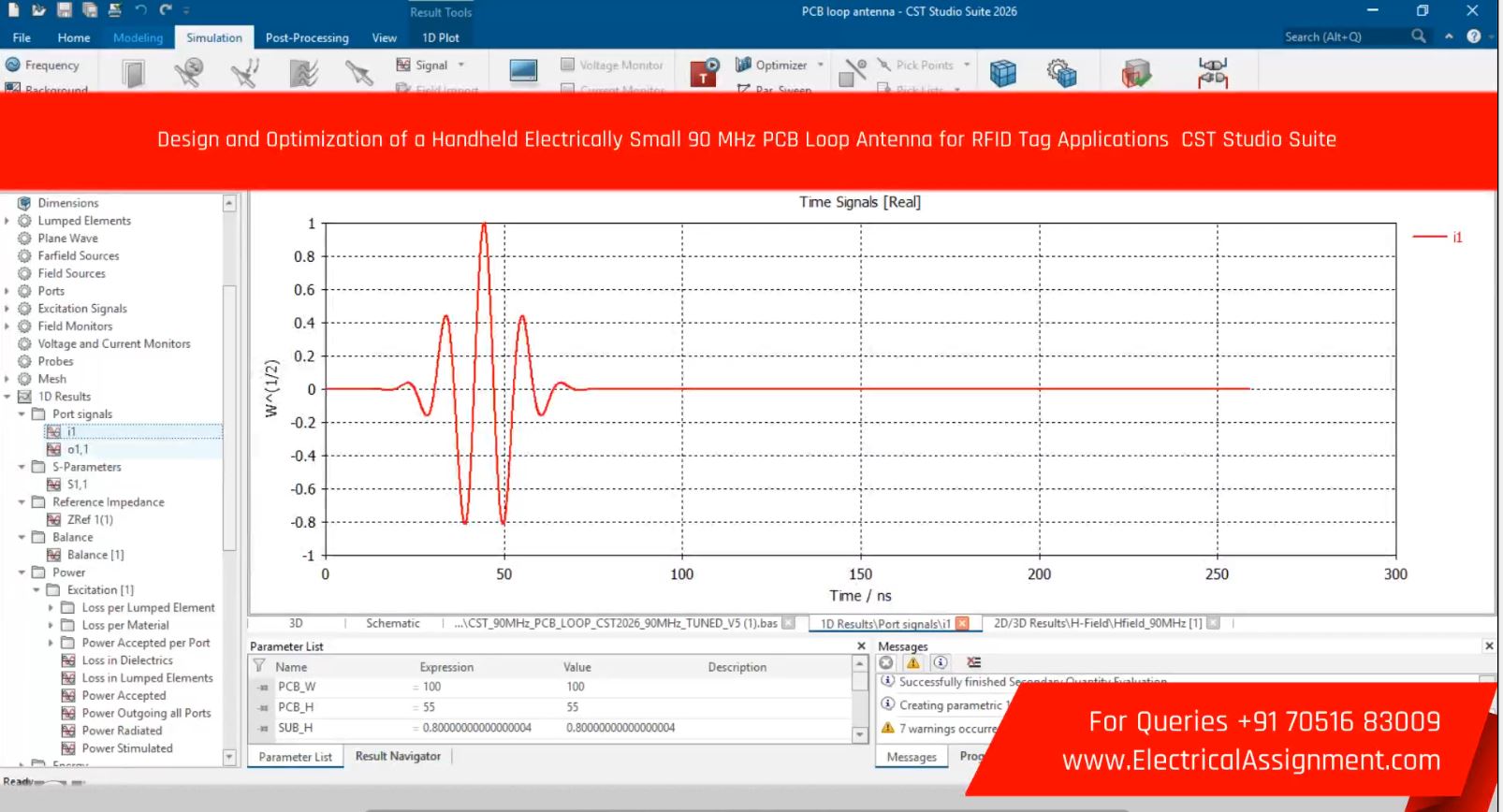The image size is (1503, 812).
Task: Switch to the Modeling ribbon tab
Action: tap(138, 37)
